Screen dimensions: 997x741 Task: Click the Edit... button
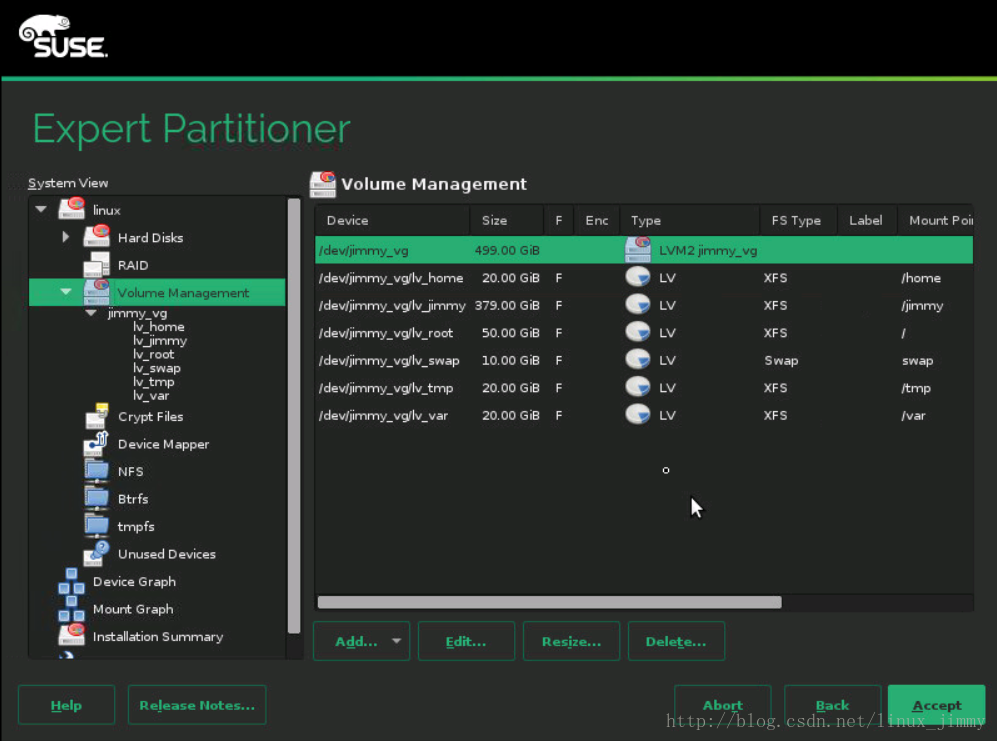466,641
